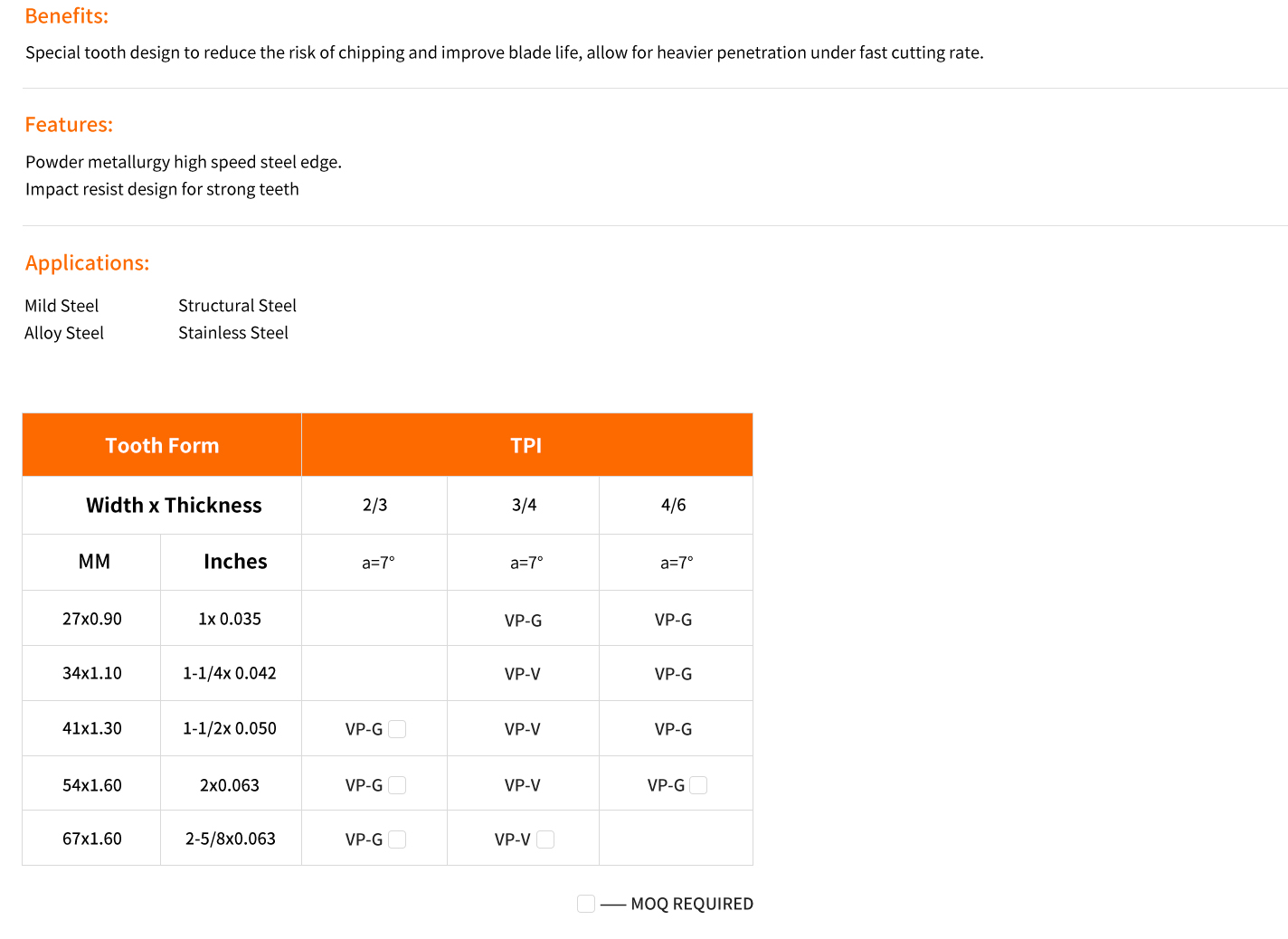Select 'Alloy Steel' application text
The width and height of the screenshot is (1288, 939).
click(64, 333)
